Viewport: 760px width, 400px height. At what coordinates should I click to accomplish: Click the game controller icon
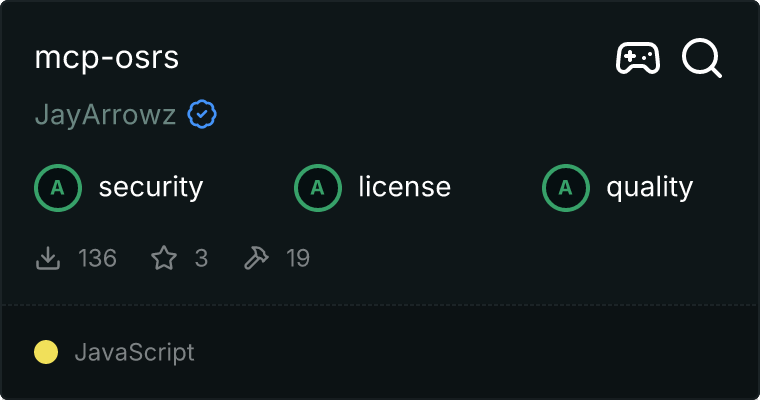tap(637, 59)
